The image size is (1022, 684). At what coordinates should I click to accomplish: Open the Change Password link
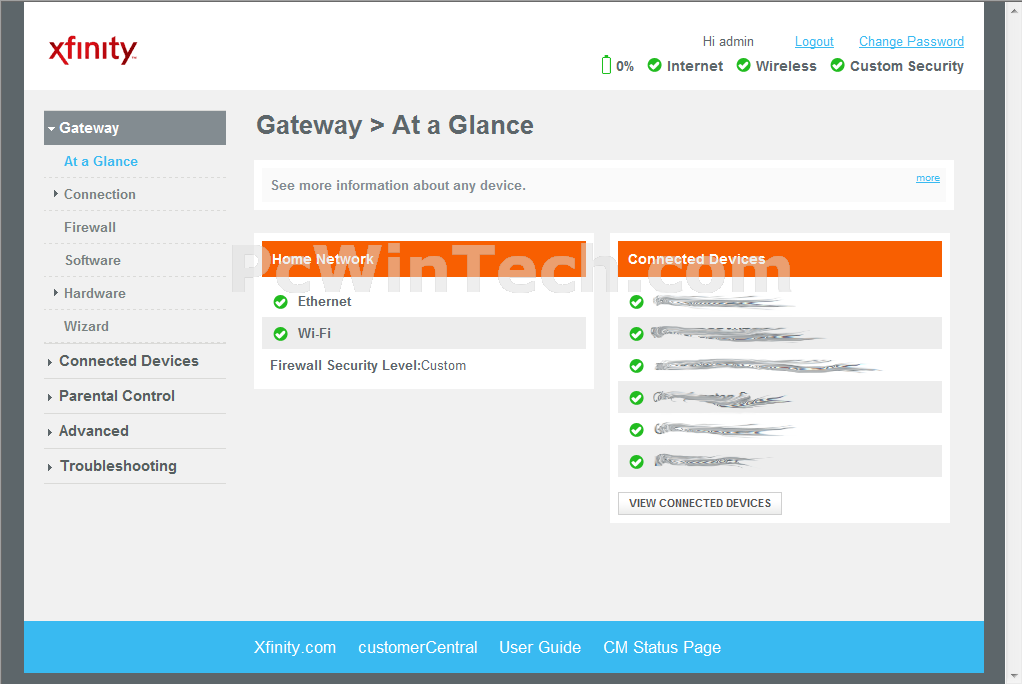pos(911,42)
